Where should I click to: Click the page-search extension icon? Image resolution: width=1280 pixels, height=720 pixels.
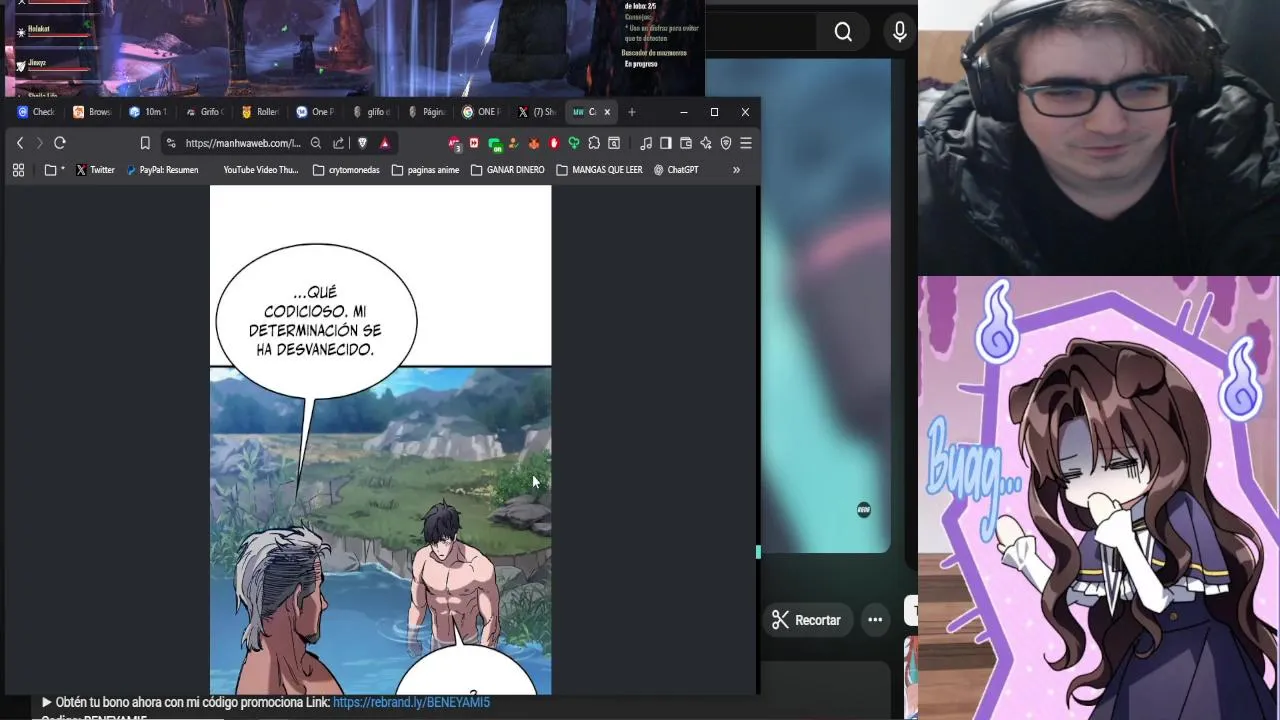[x=614, y=143]
